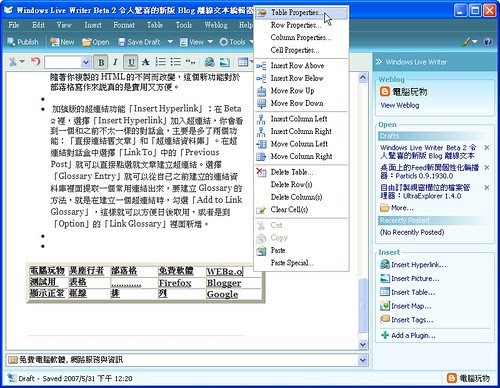
Task: Save the draft with Save Draft
Action: click(x=139, y=42)
